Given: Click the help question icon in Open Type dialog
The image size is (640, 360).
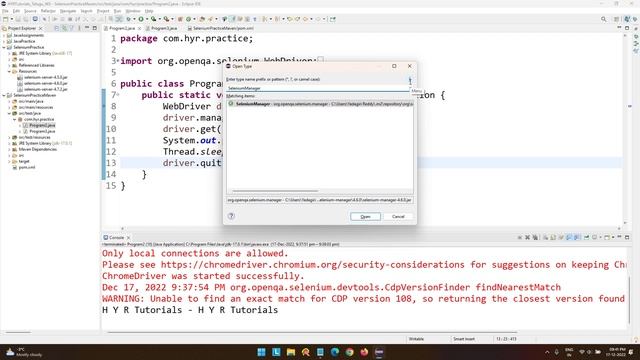Looking at the screenshot, I should tap(231, 216).
